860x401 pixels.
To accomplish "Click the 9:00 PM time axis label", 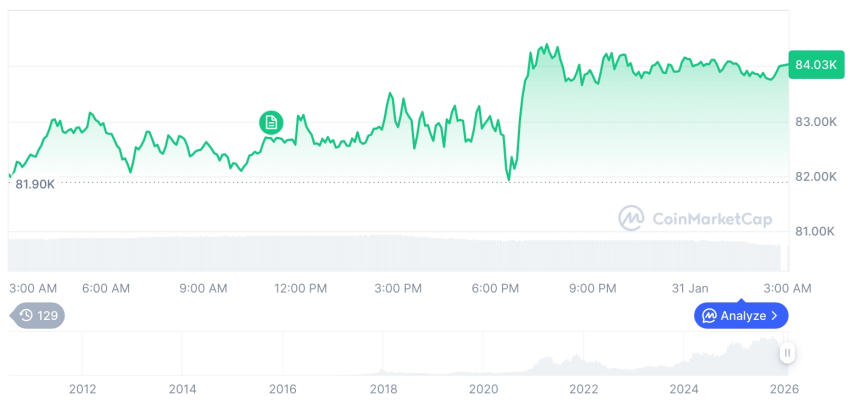I will click(592, 288).
